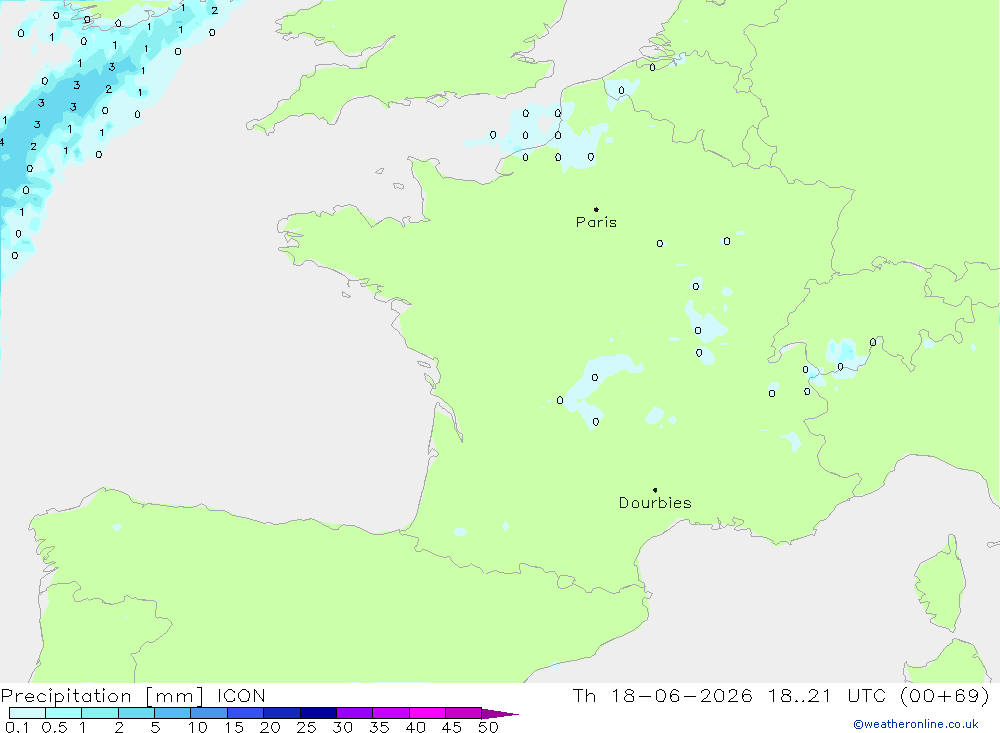Click the 2-5 mm legend swatch
The height and width of the screenshot is (733, 1000).
coord(136,713)
